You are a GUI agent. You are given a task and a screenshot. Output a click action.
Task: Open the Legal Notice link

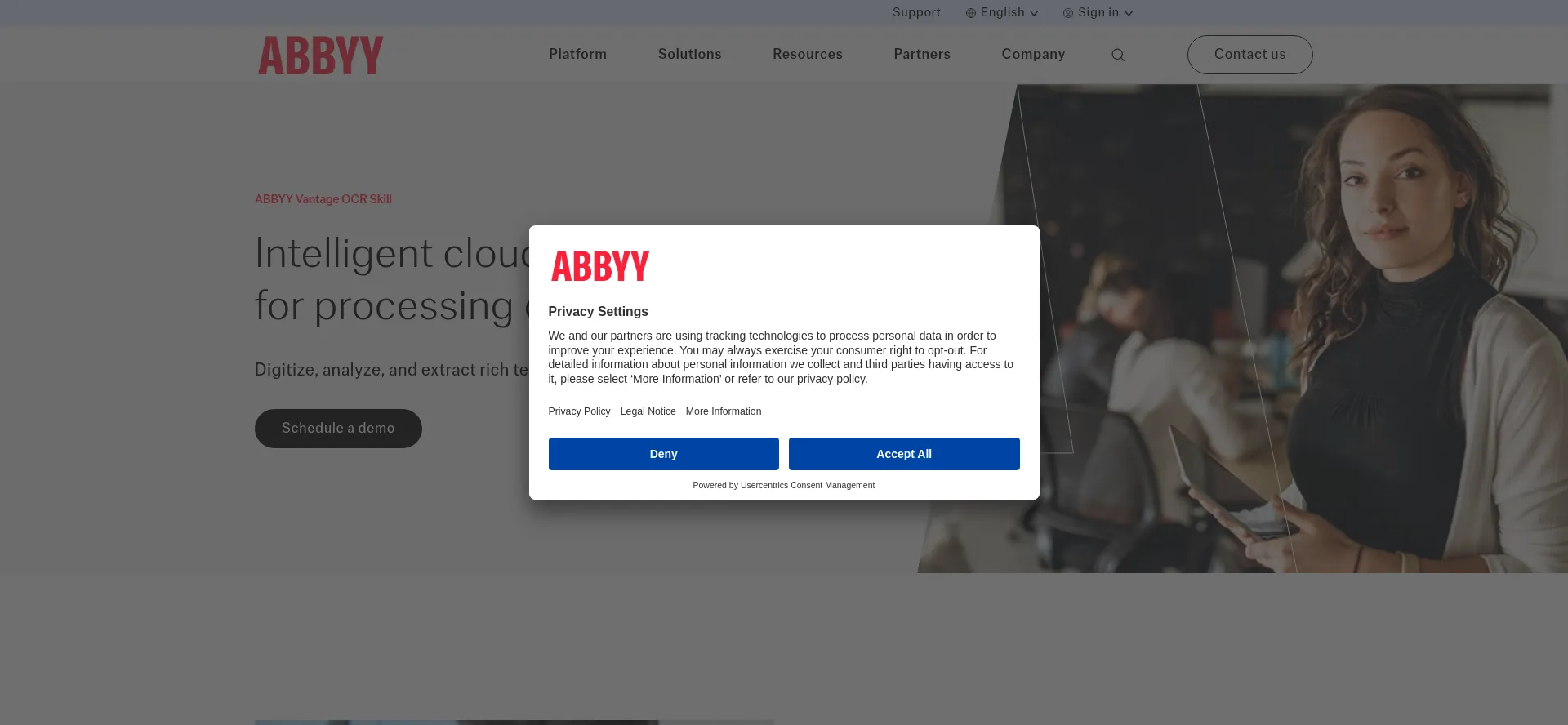[x=648, y=411]
